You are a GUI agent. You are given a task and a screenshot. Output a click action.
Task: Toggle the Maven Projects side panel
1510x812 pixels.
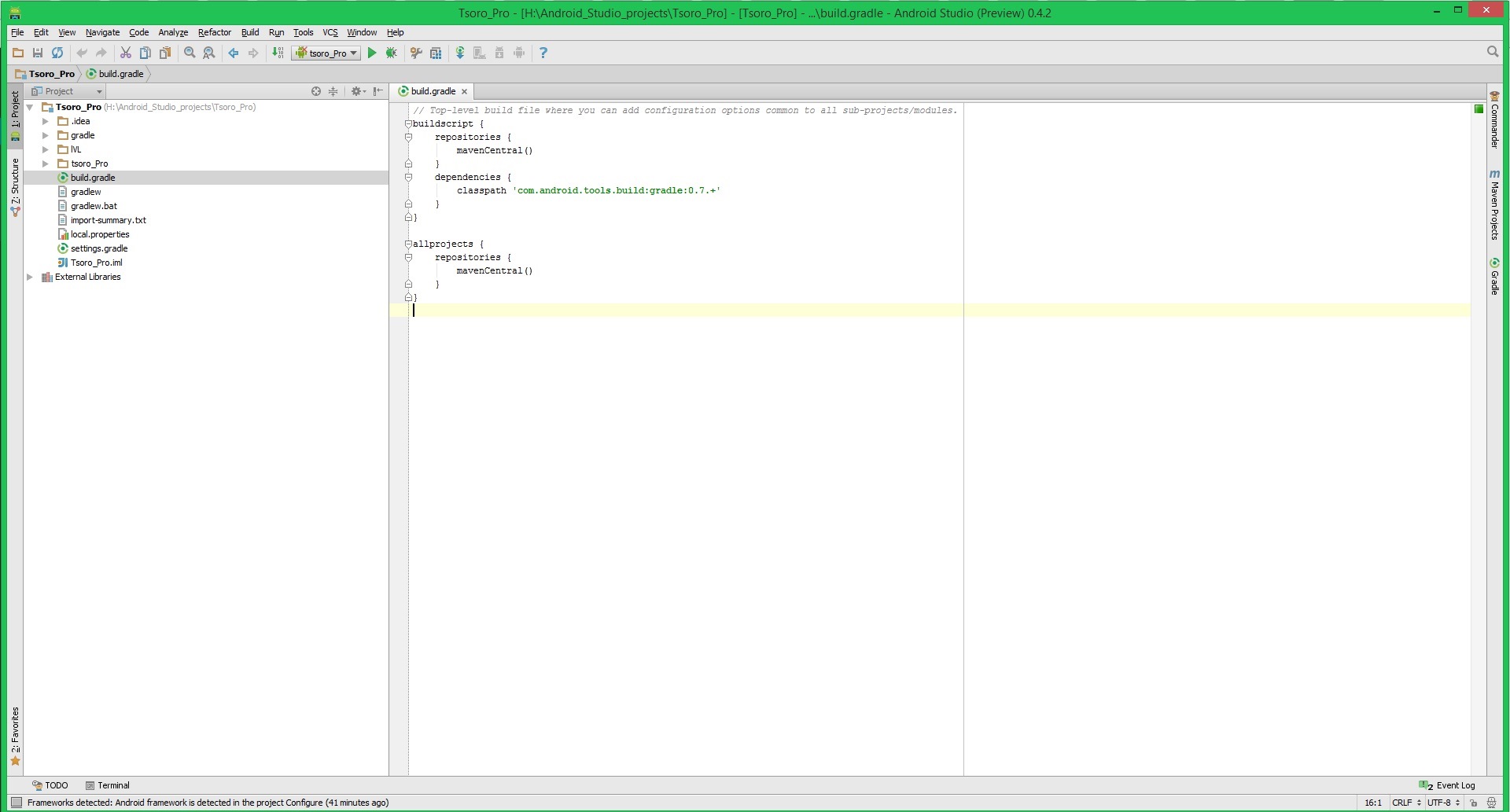click(x=1494, y=204)
